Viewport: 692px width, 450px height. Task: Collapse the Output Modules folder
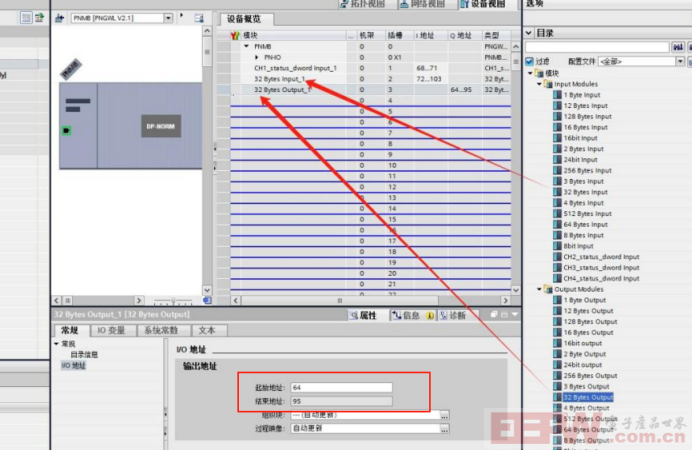click(539, 289)
